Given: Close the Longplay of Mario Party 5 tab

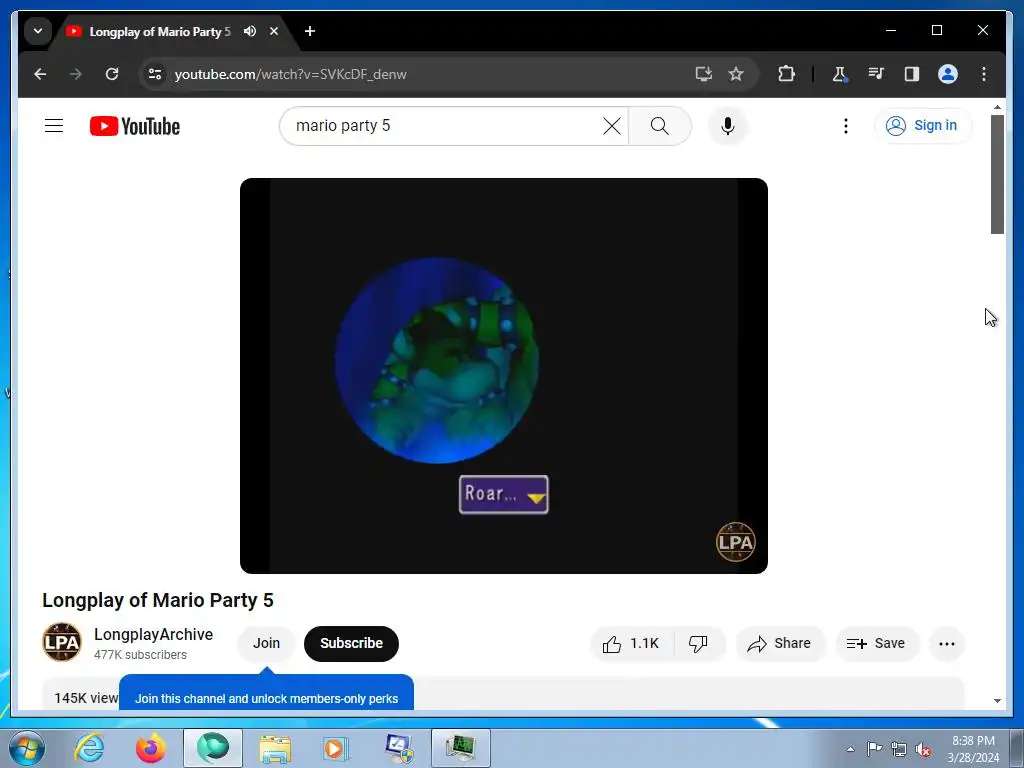Looking at the screenshot, I should pos(274,31).
